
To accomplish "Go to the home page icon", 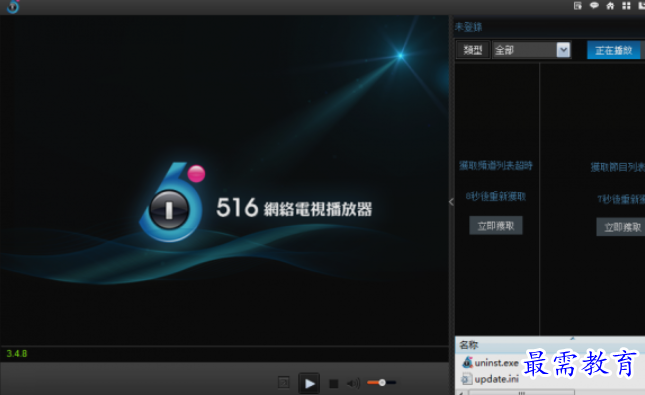I will click(610, 6).
